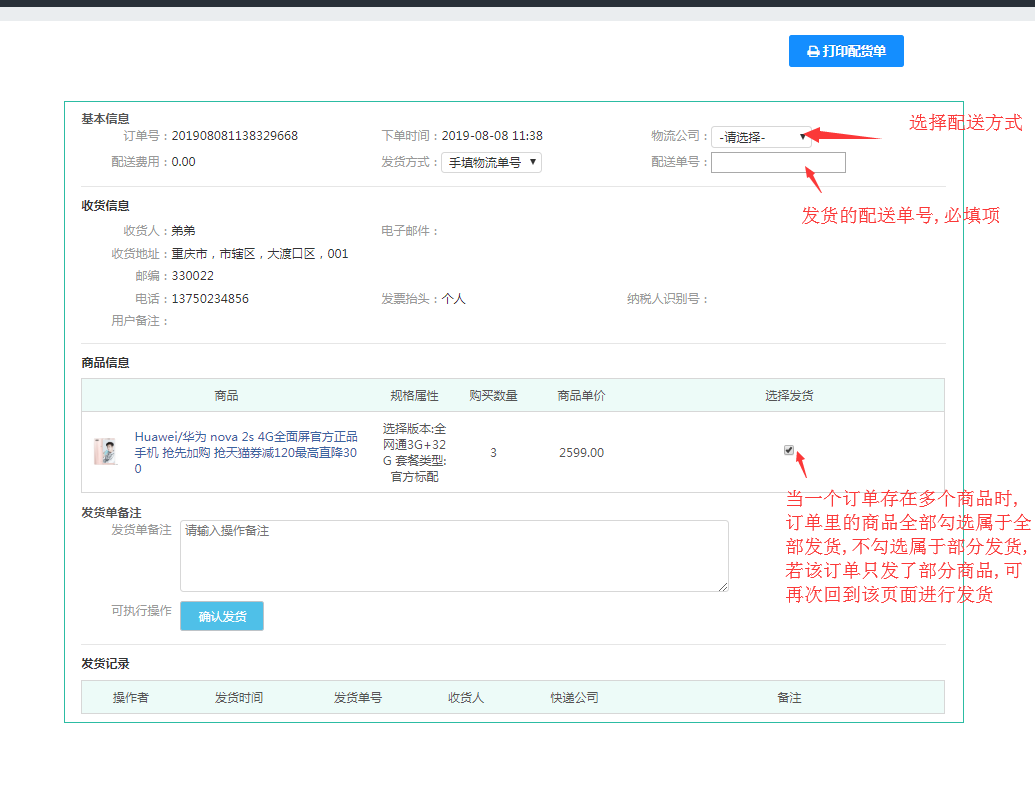Click the order number 201908081138329668
The width and height of the screenshot is (1035, 803).
click(235, 136)
